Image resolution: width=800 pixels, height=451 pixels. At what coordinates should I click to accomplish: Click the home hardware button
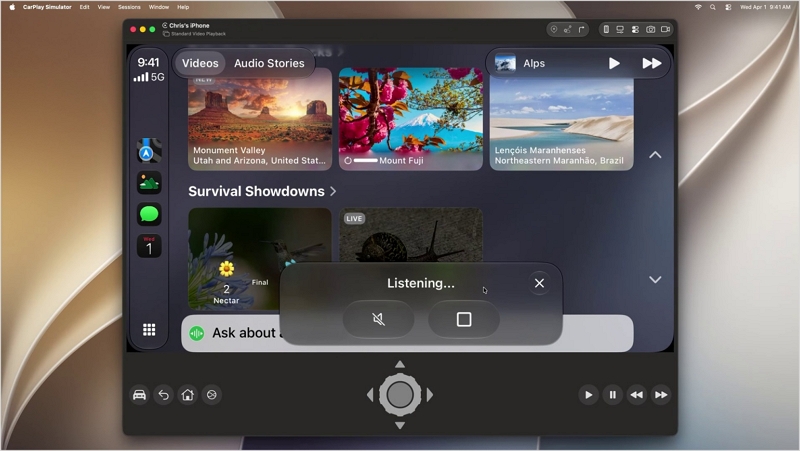click(187, 395)
